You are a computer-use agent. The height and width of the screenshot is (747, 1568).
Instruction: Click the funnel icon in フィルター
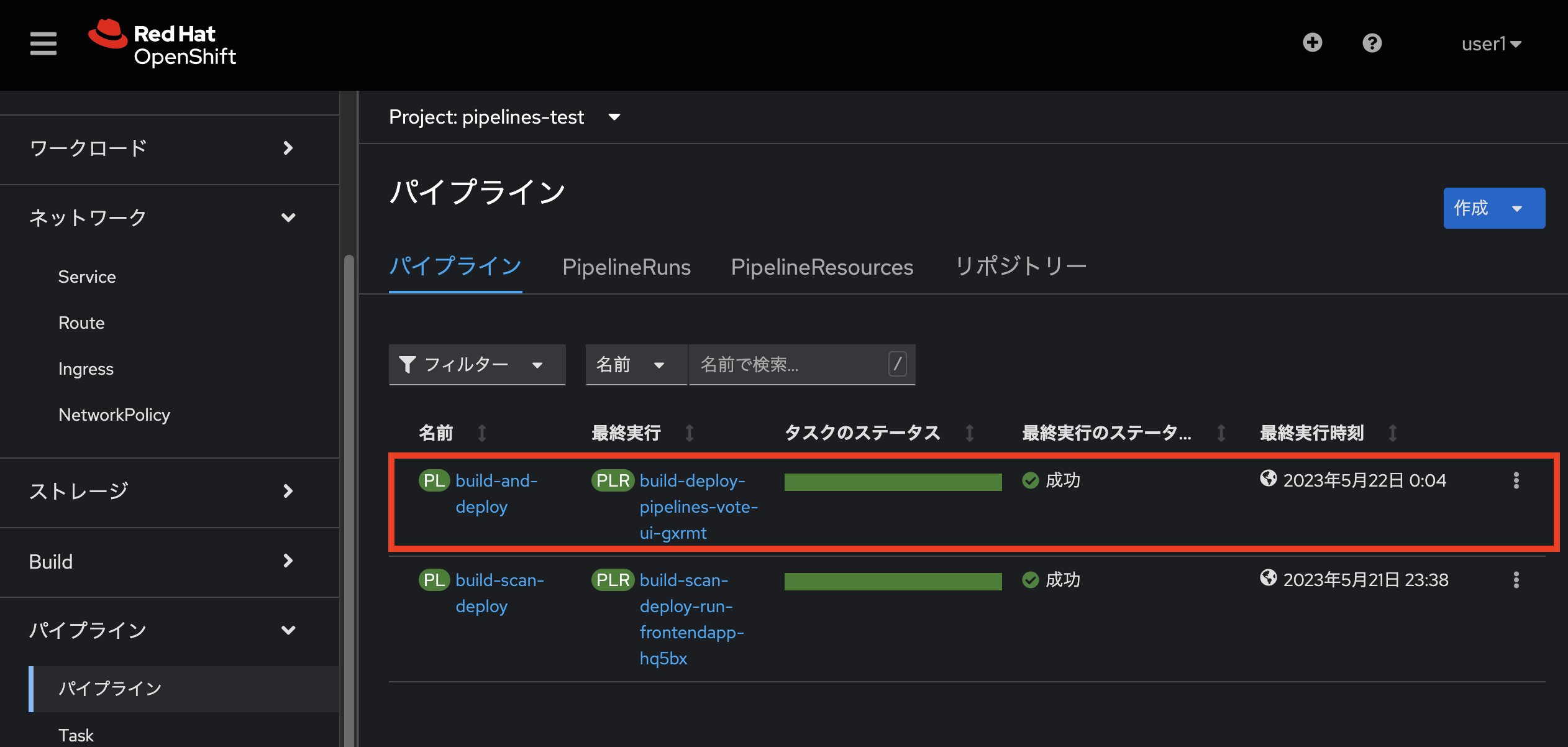[407, 365]
